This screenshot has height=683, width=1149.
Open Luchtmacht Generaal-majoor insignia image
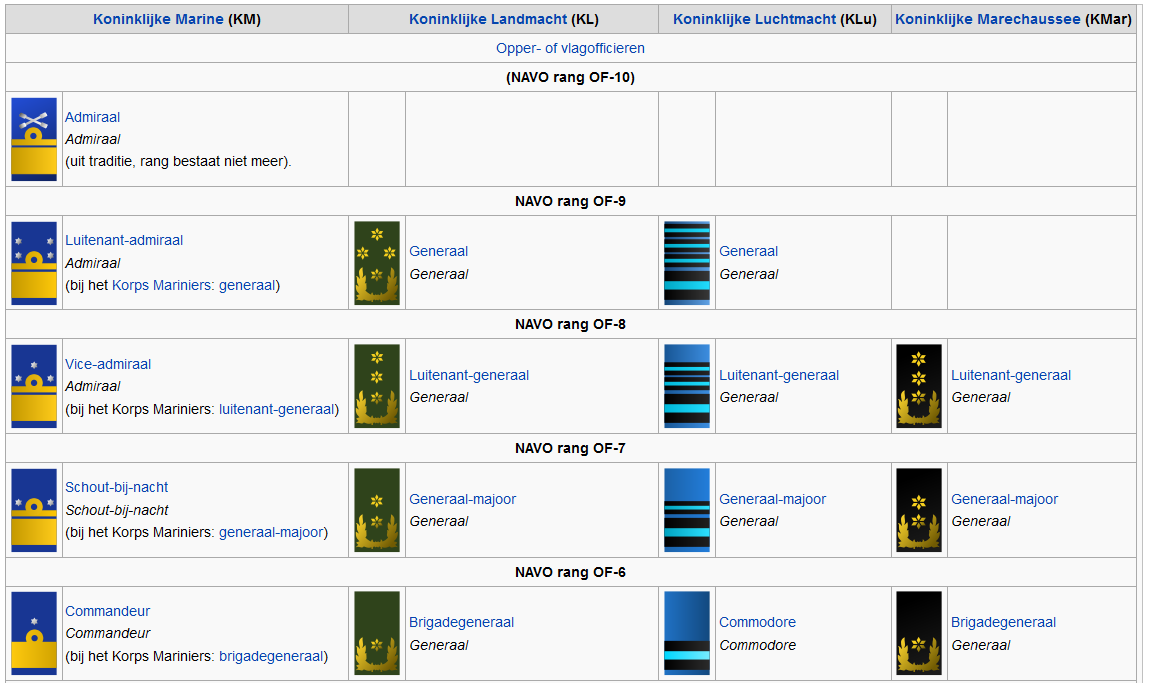click(687, 510)
